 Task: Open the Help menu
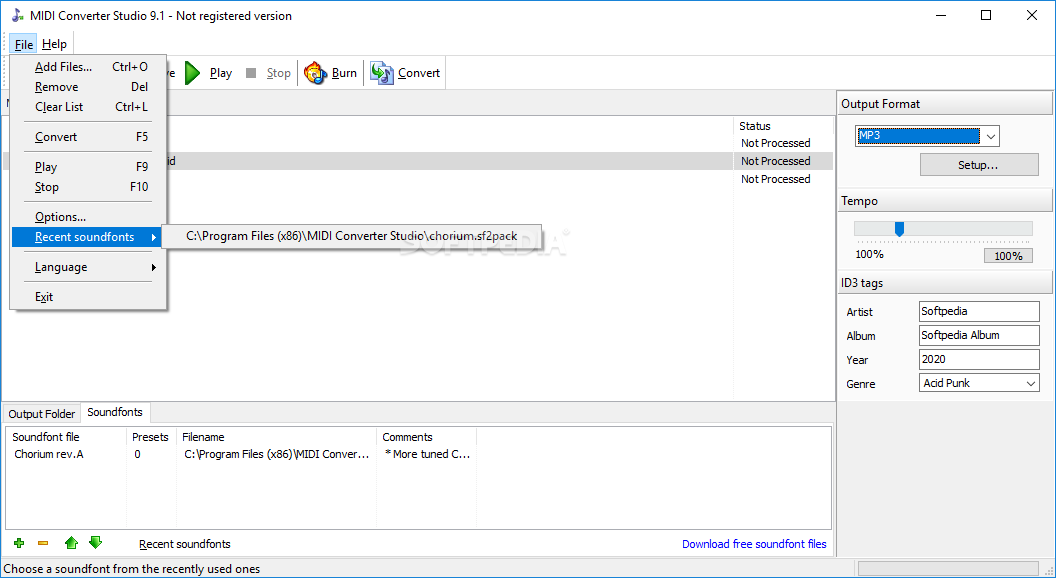coord(55,44)
